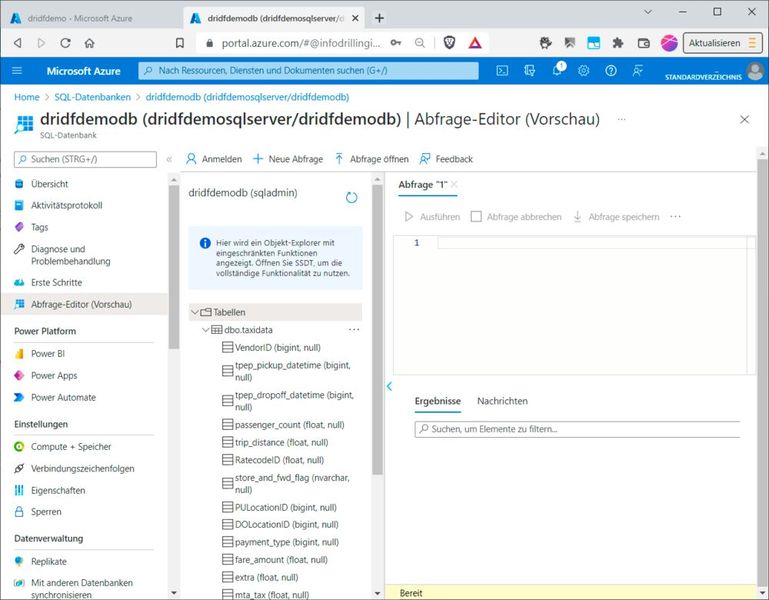Go to the browser home page icon
Screen dimensions: 769x600
coord(89,43)
